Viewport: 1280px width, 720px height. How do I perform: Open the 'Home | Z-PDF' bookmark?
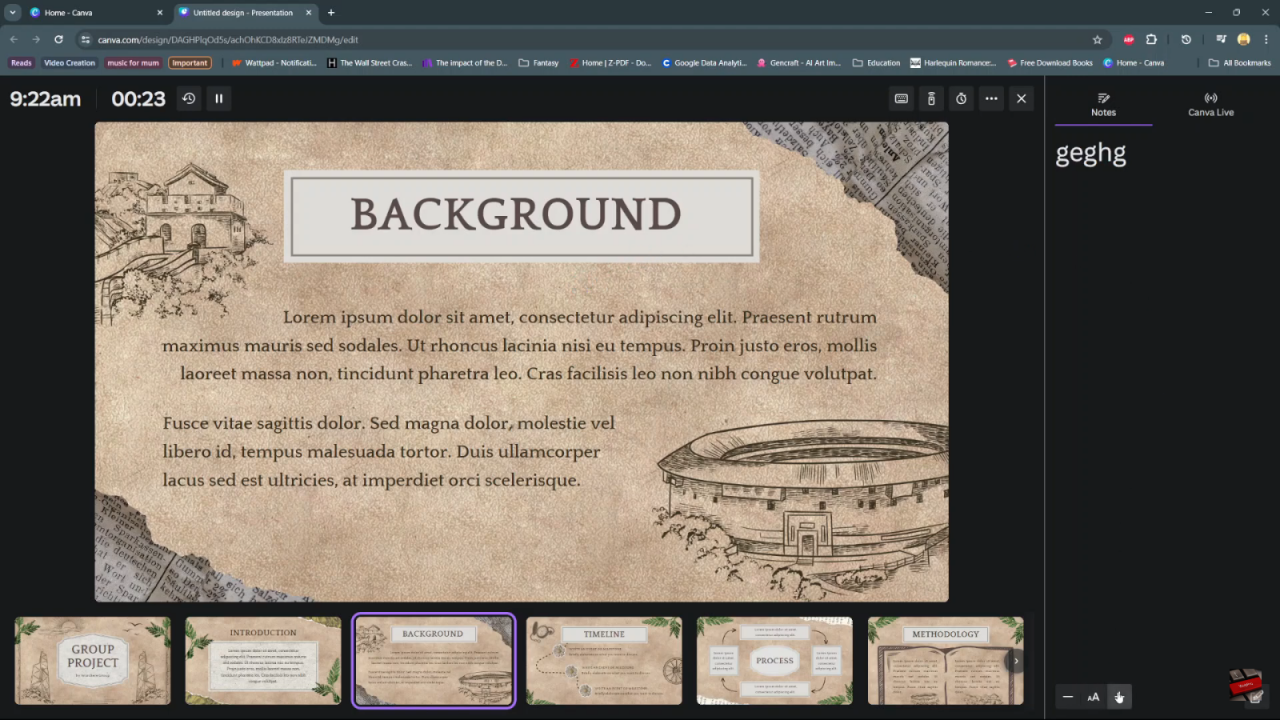pyautogui.click(x=610, y=63)
